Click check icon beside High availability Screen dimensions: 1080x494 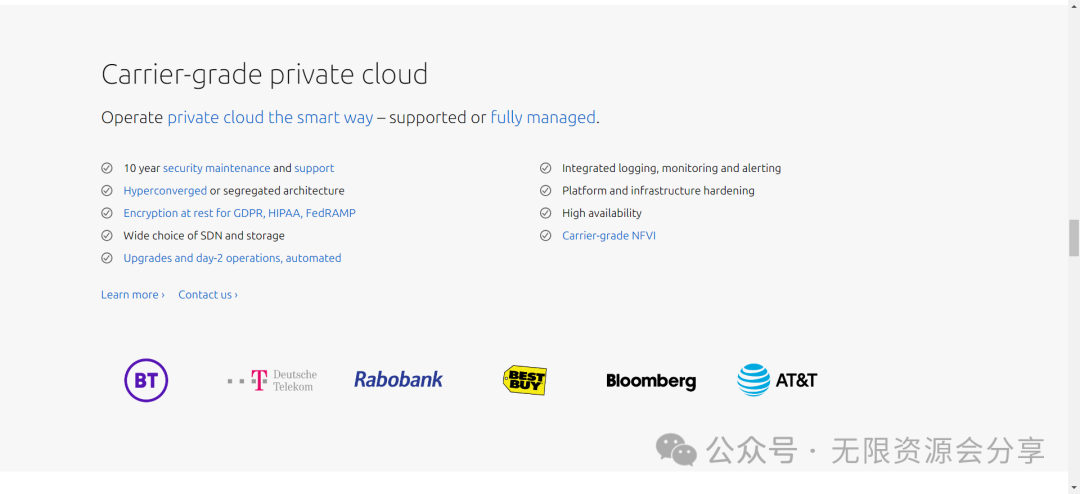click(x=546, y=213)
